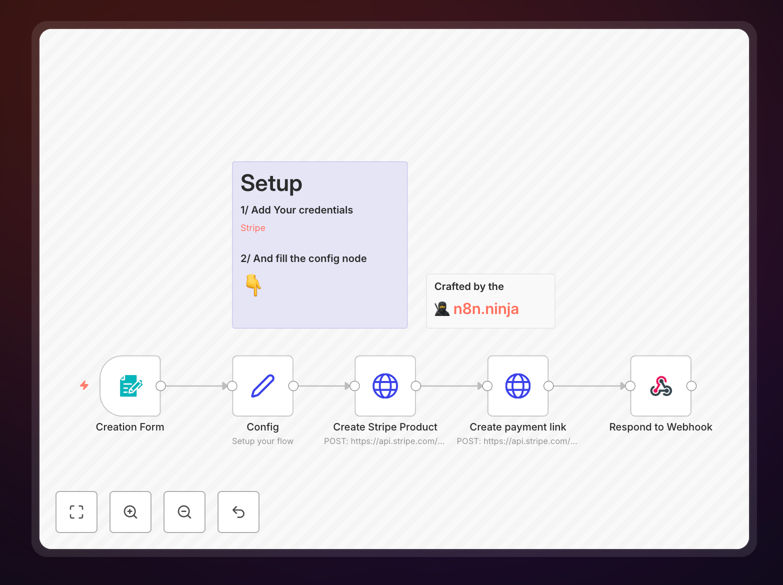Click the Respond to Webhook output connector
This screenshot has height=585, width=783.
692,386
